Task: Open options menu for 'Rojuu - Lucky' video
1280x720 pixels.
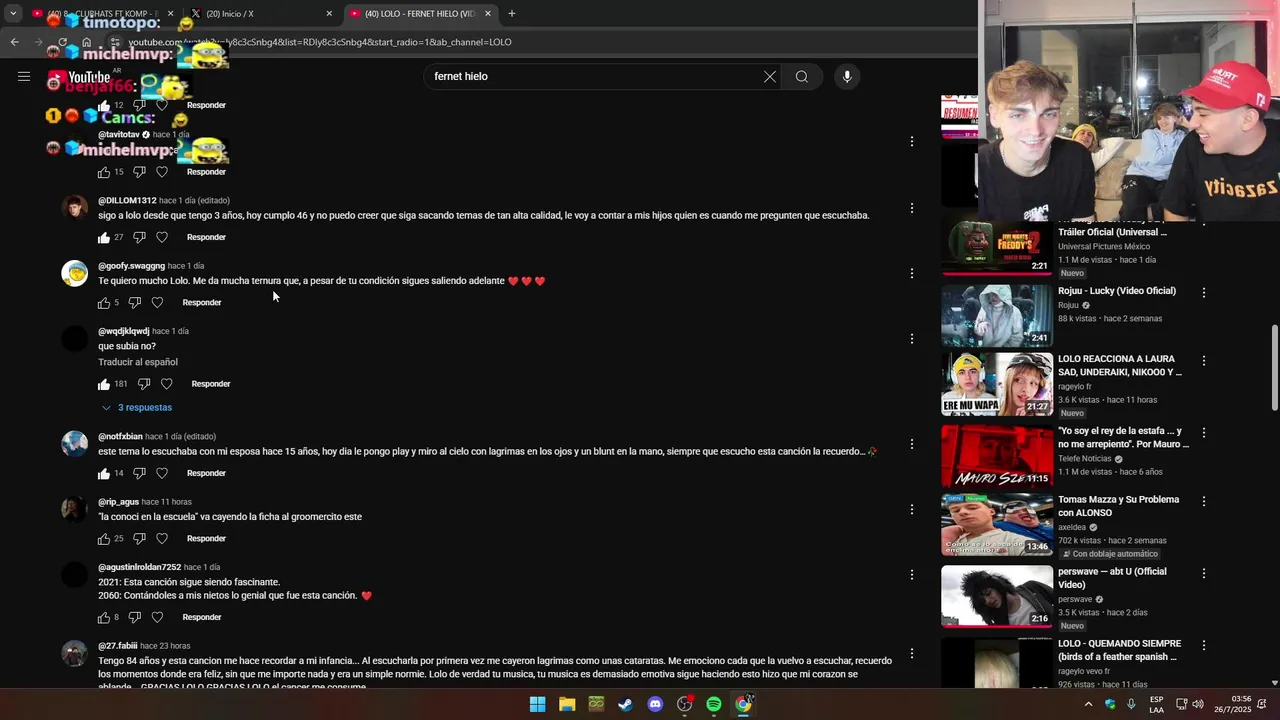Action: coord(1204,293)
